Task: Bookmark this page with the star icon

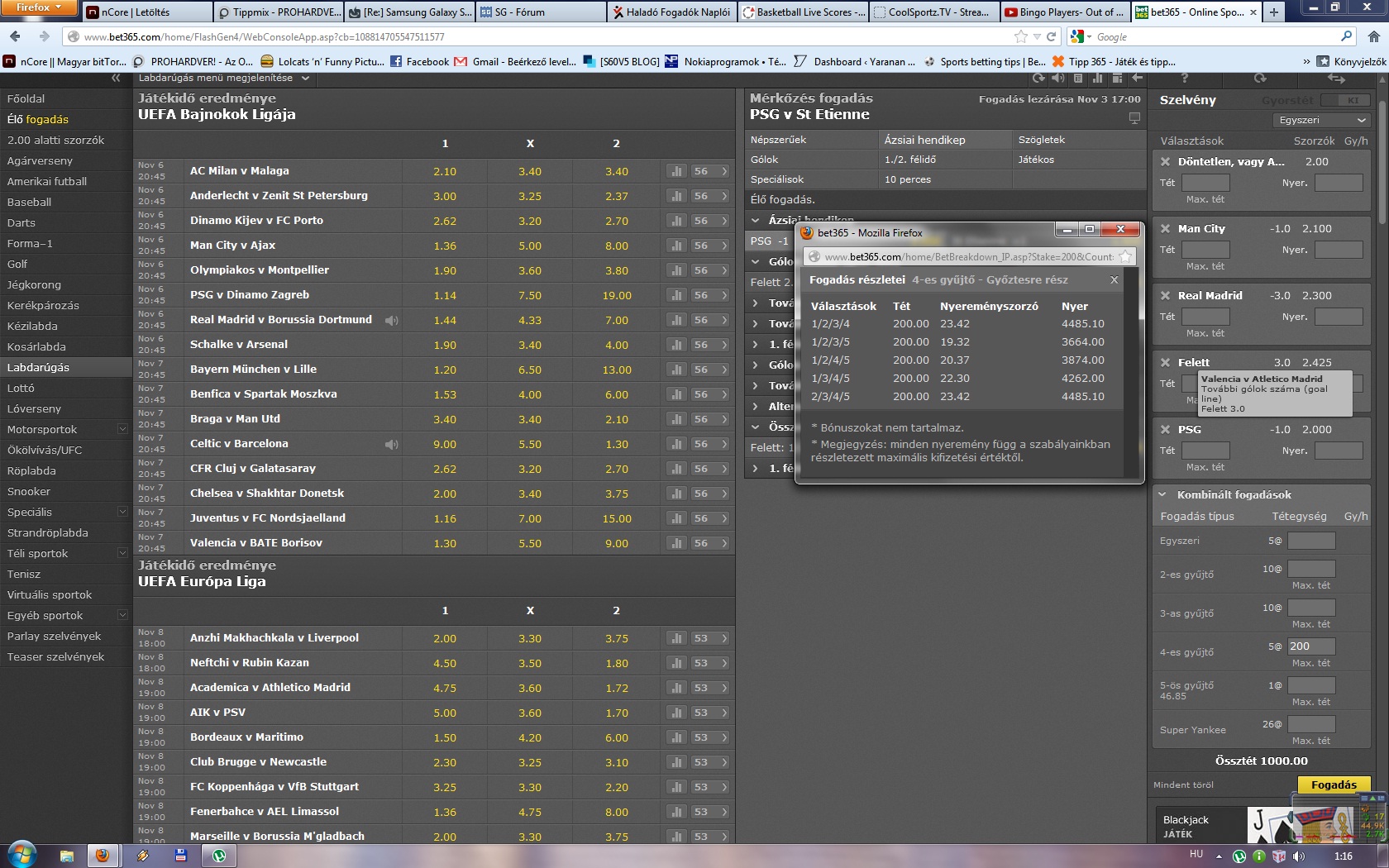Action: [1021, 36]
